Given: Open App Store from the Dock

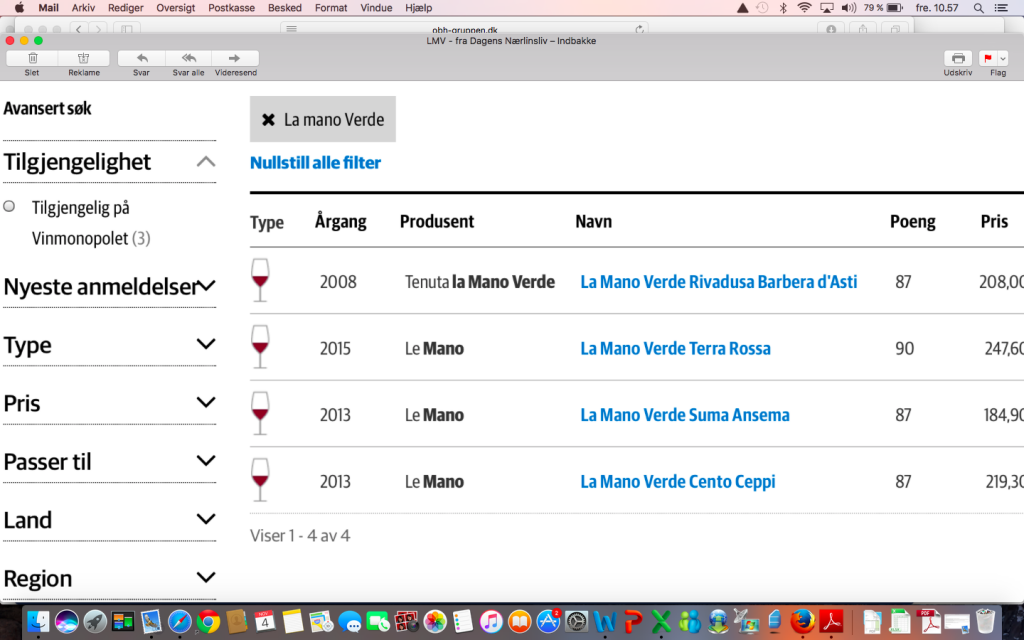Looking at the screenshot, I should click(x=547, y=621).
